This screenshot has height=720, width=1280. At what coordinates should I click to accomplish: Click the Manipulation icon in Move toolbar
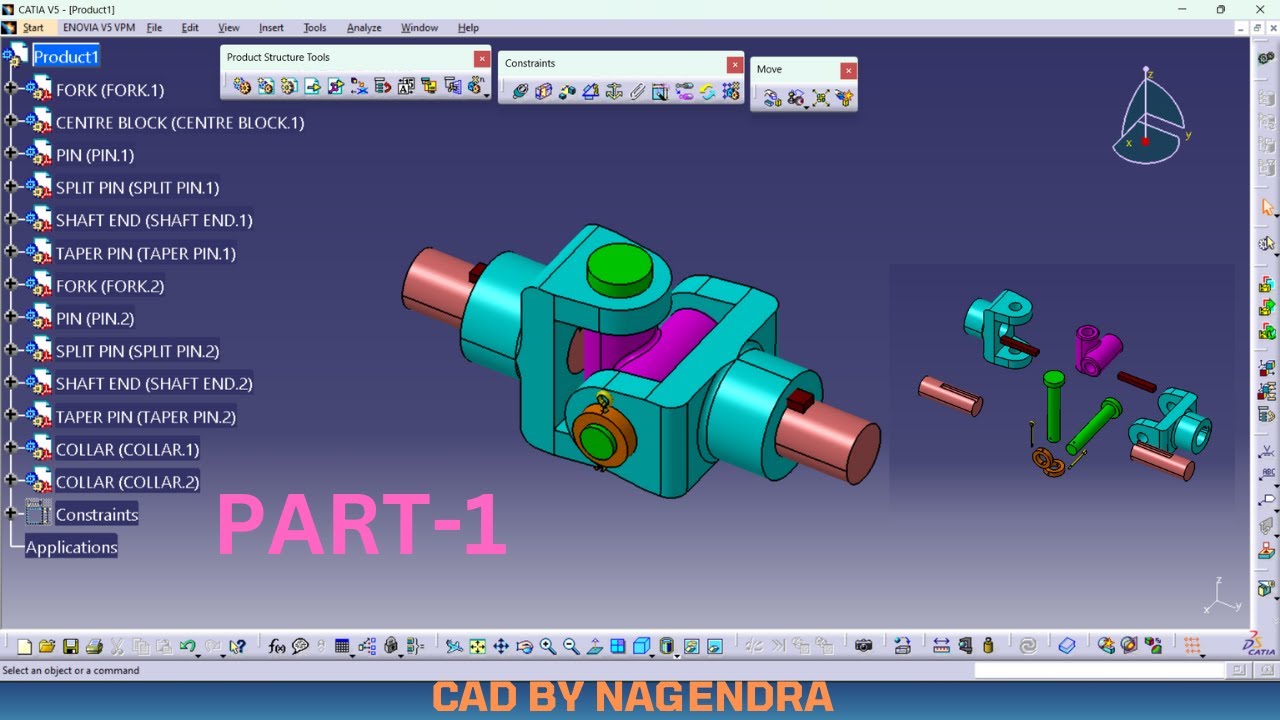coord(771,98)
